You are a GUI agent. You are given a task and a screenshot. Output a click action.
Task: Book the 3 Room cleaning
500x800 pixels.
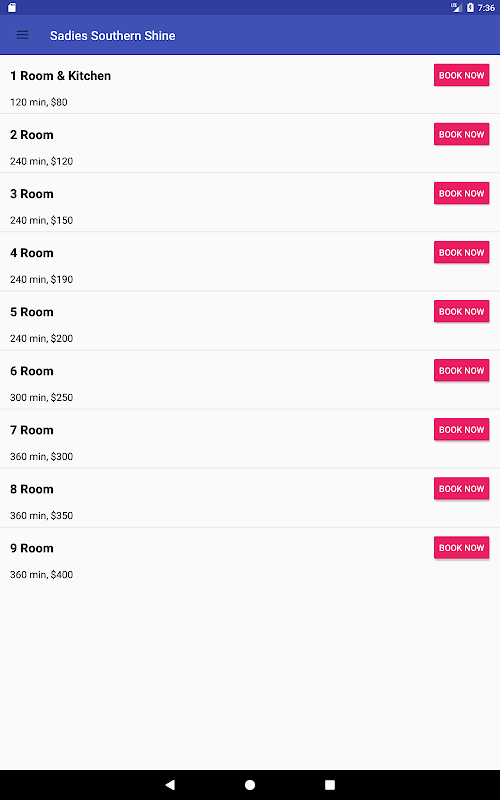pyautogui.click(x=461, y=193)
